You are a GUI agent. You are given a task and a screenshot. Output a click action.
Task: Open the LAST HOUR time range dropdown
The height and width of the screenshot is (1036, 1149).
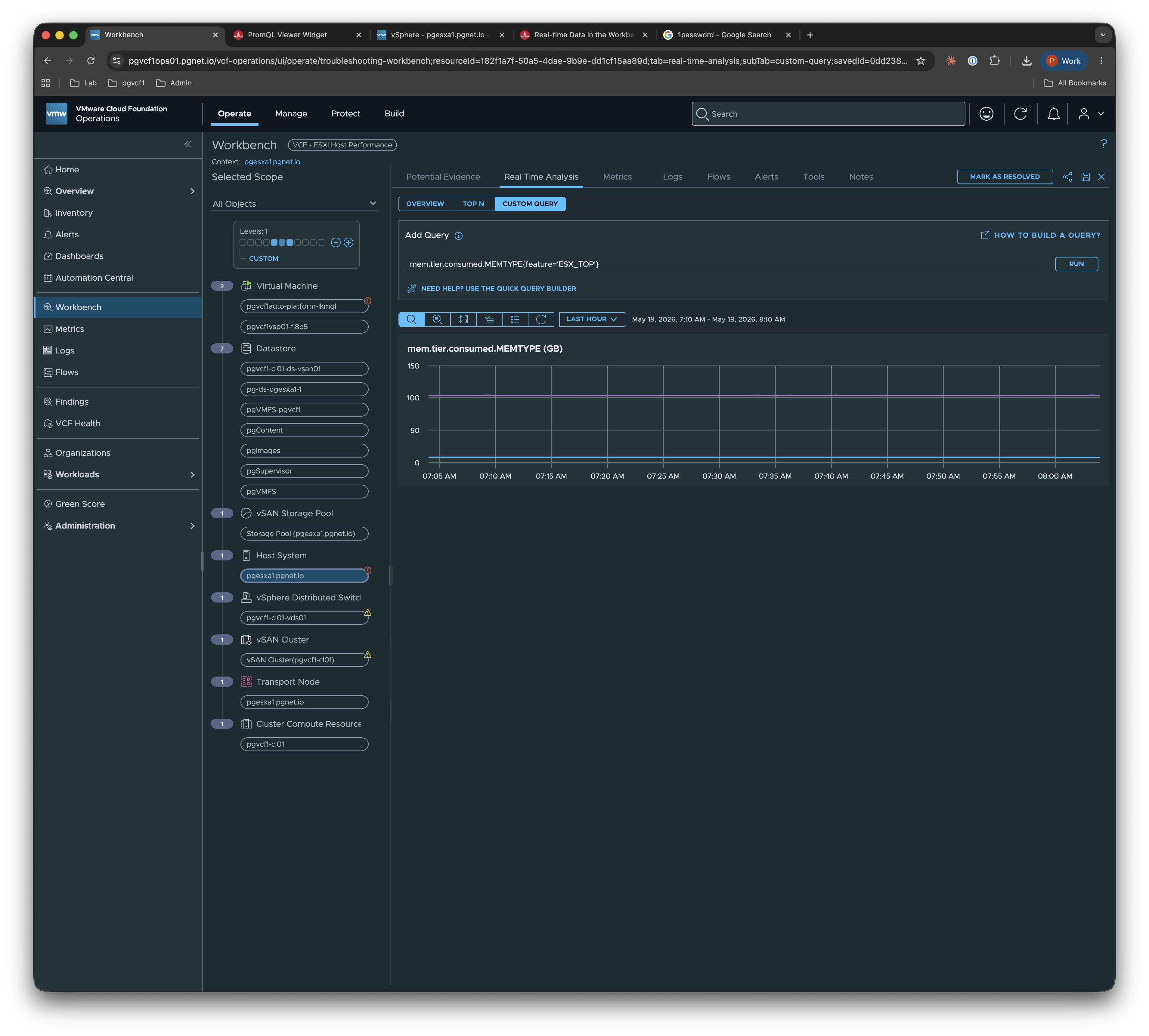pyautogui.click(x=592, y=319)
